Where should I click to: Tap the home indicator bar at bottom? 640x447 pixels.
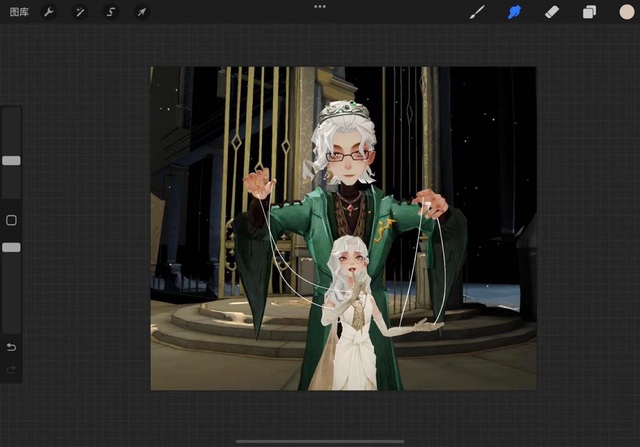(x=320, y=441)
